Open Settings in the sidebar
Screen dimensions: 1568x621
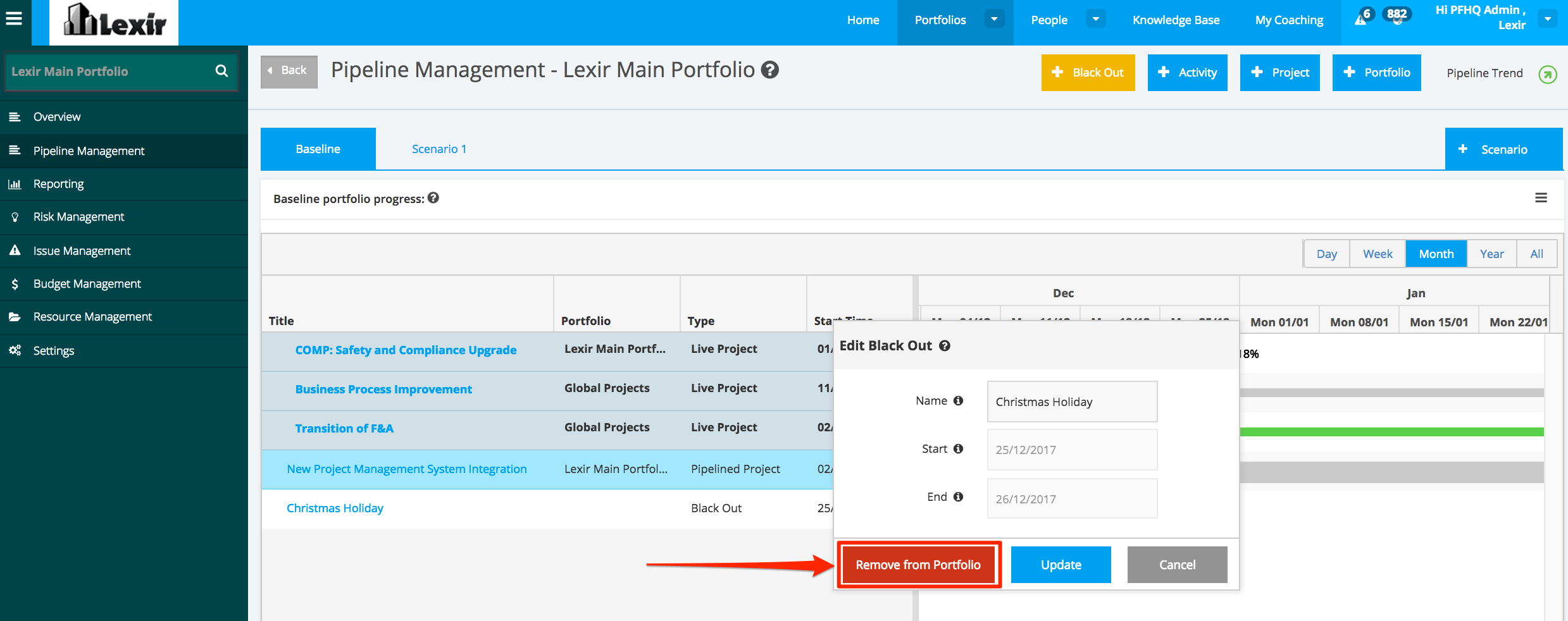click(124, 350)
